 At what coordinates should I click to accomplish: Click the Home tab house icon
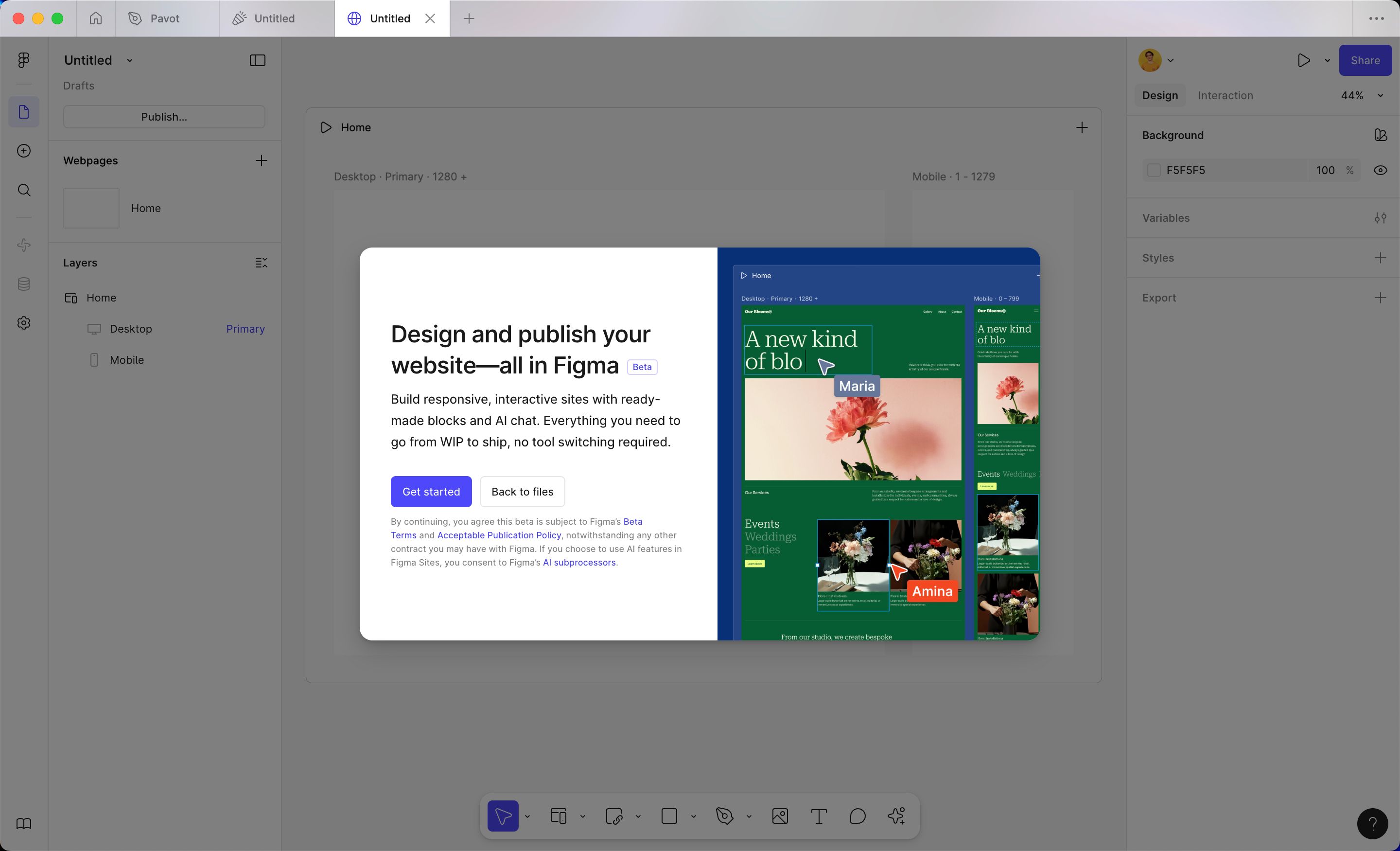point(95,18)
